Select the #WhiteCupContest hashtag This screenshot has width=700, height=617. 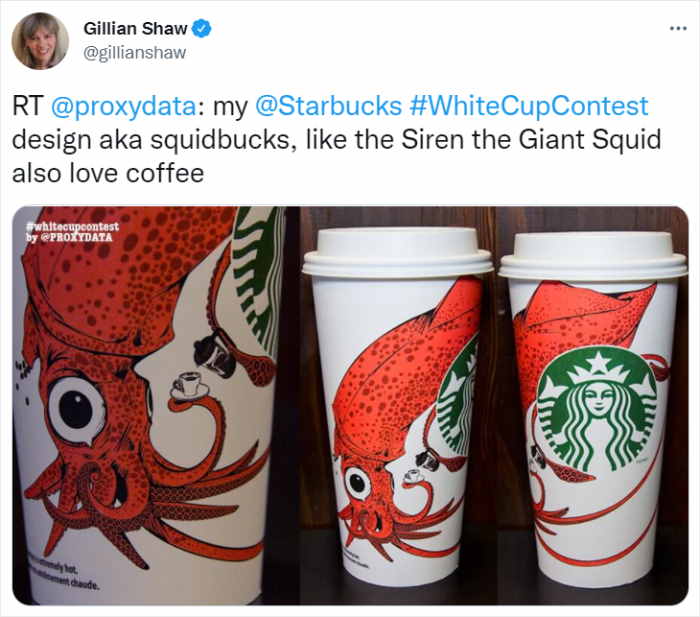528,106
